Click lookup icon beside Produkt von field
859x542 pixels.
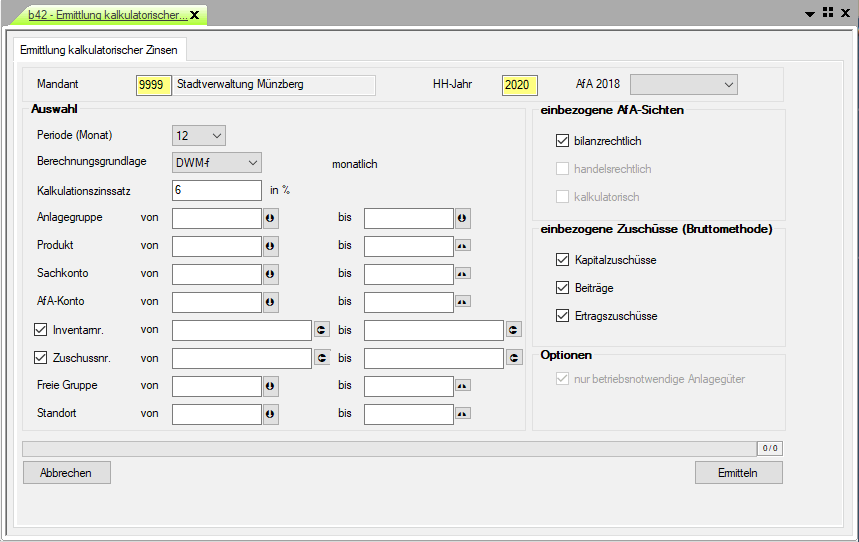(x=270, y=246)
